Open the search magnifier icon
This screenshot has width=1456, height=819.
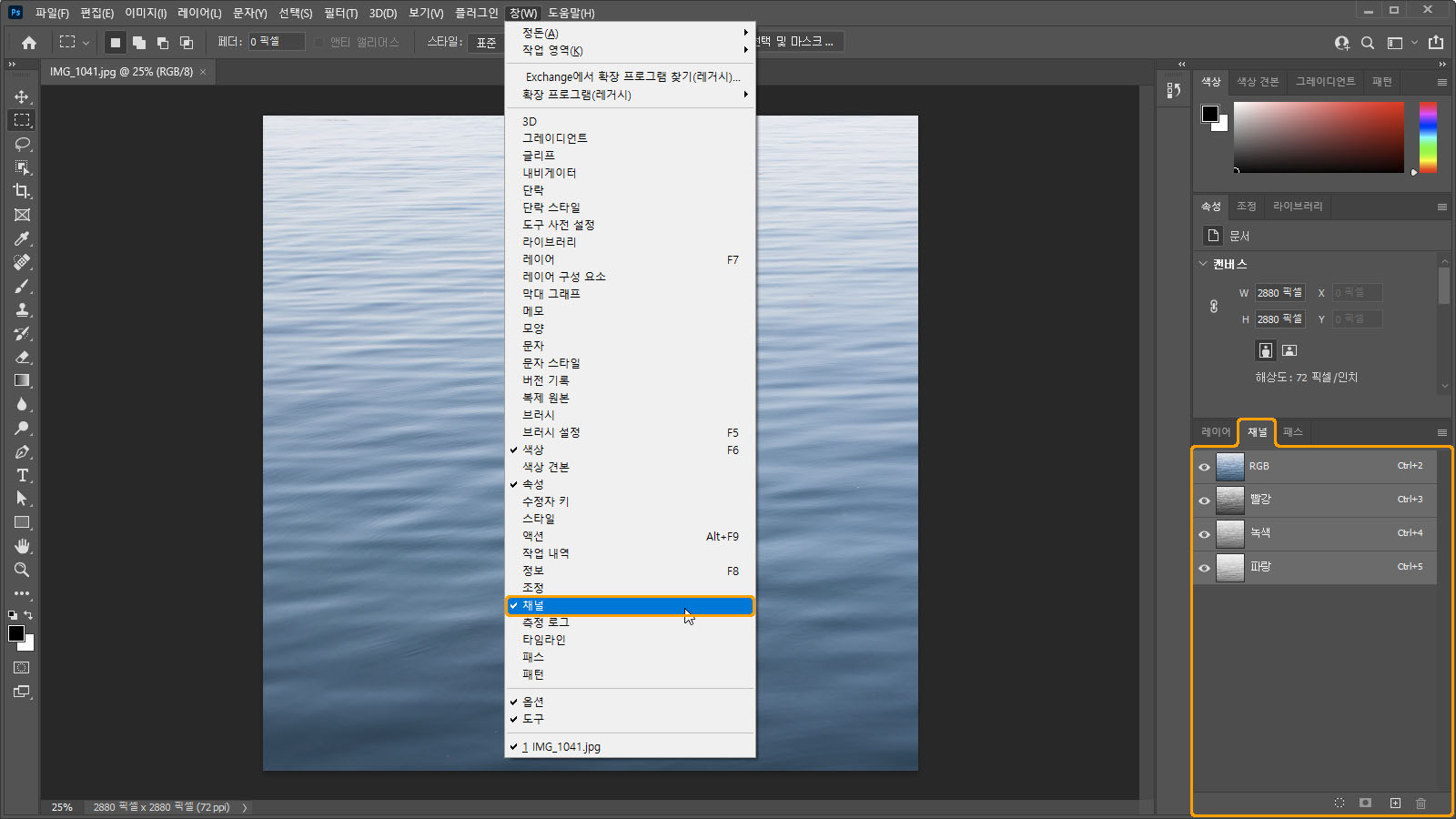click(1367, 43)
